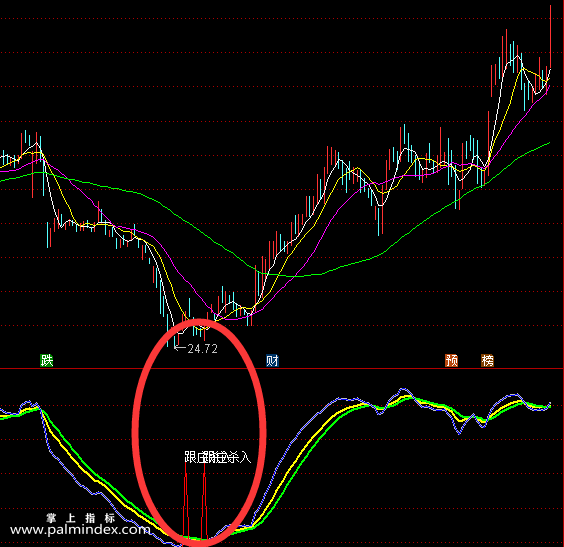Click the 24.72 lowest price label

coord(203,349)
